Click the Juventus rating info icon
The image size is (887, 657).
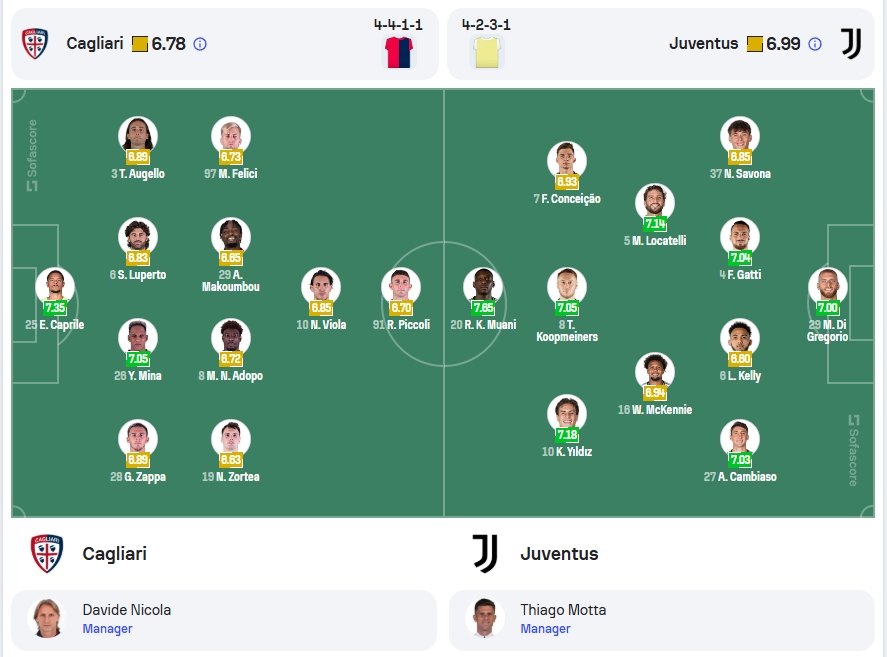tap(815, 44)
